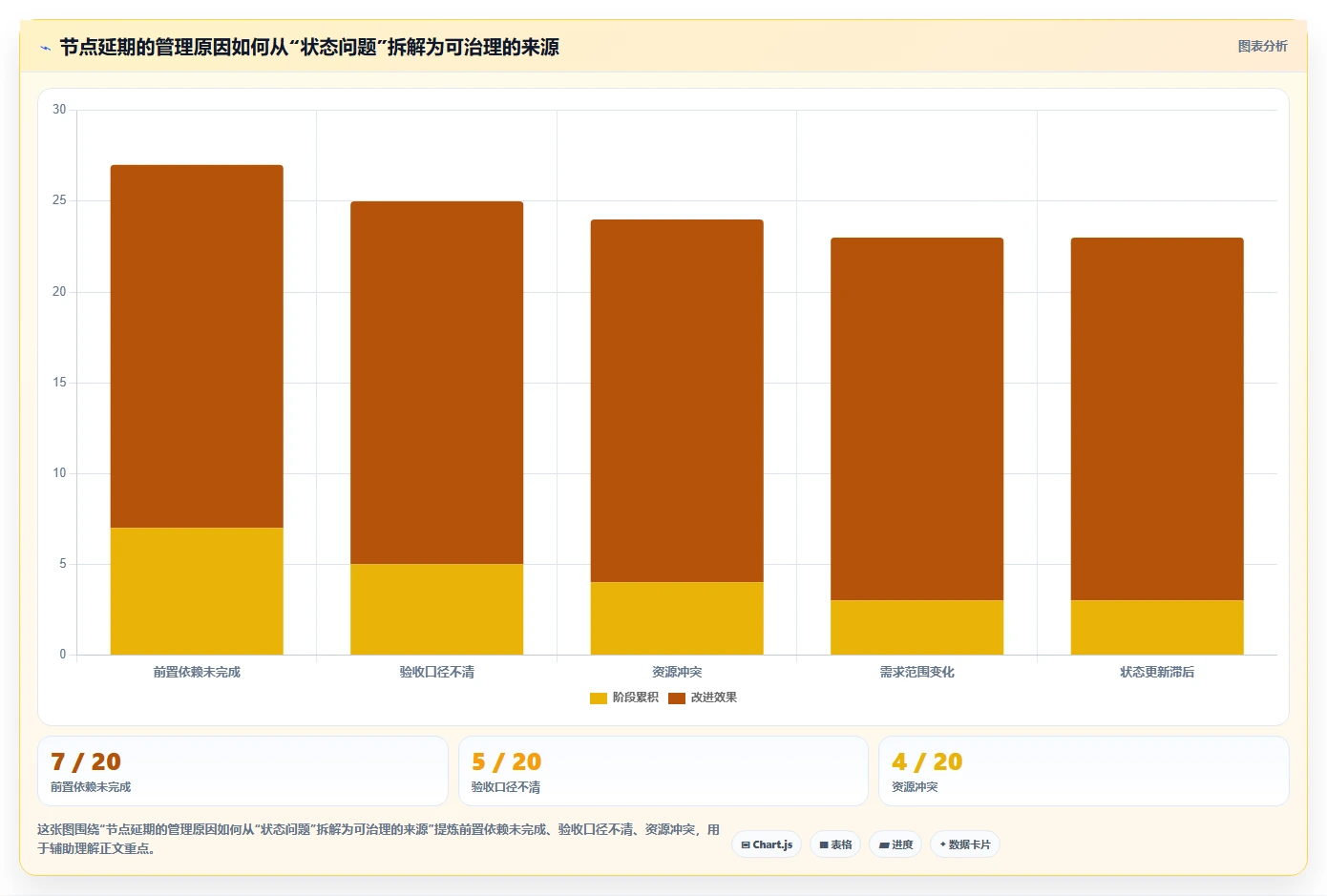Select the brown 改进效果 segment of 验收口径不清 bar
The image size is (1327, 896).
436,383
